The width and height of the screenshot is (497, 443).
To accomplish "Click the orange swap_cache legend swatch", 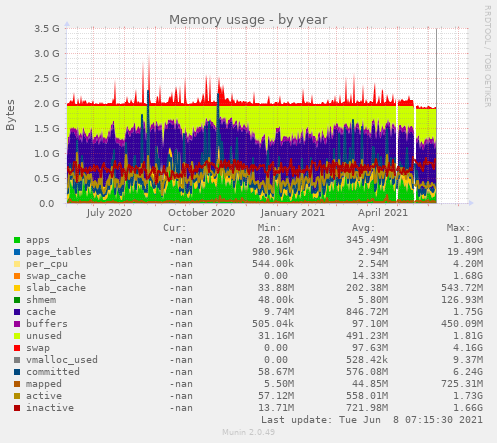I will tap(17, 276).
